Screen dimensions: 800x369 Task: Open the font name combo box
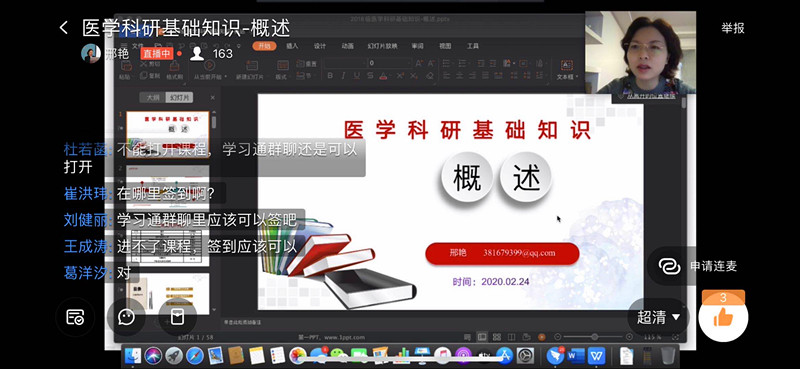[344, 63]
